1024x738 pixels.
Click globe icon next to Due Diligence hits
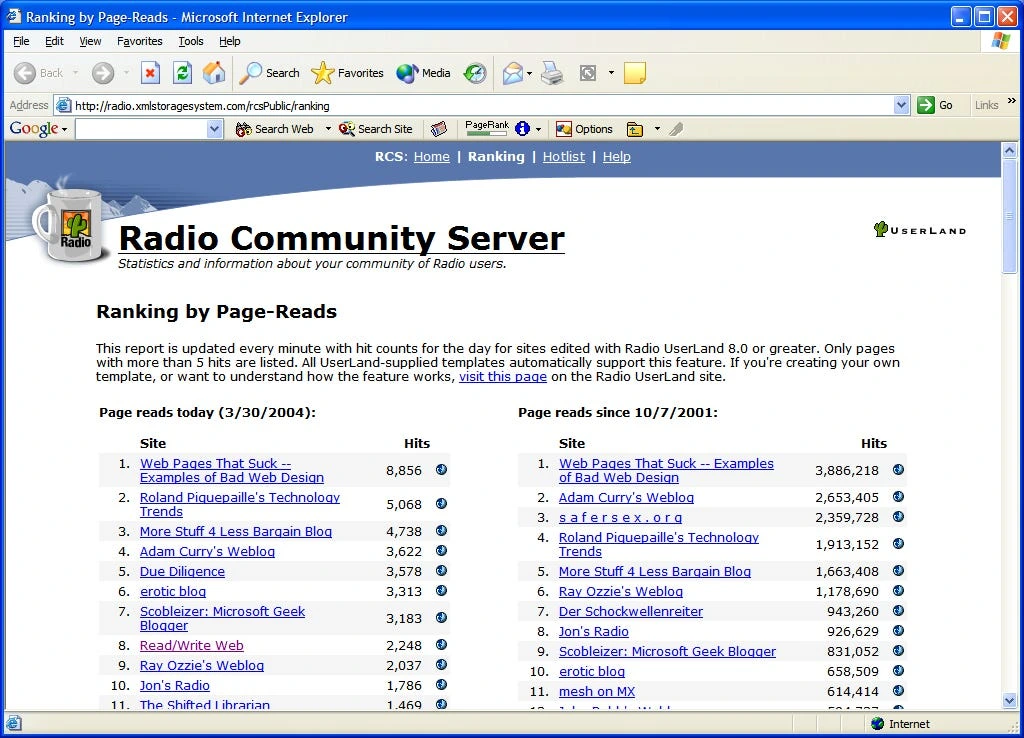(441, 571)
